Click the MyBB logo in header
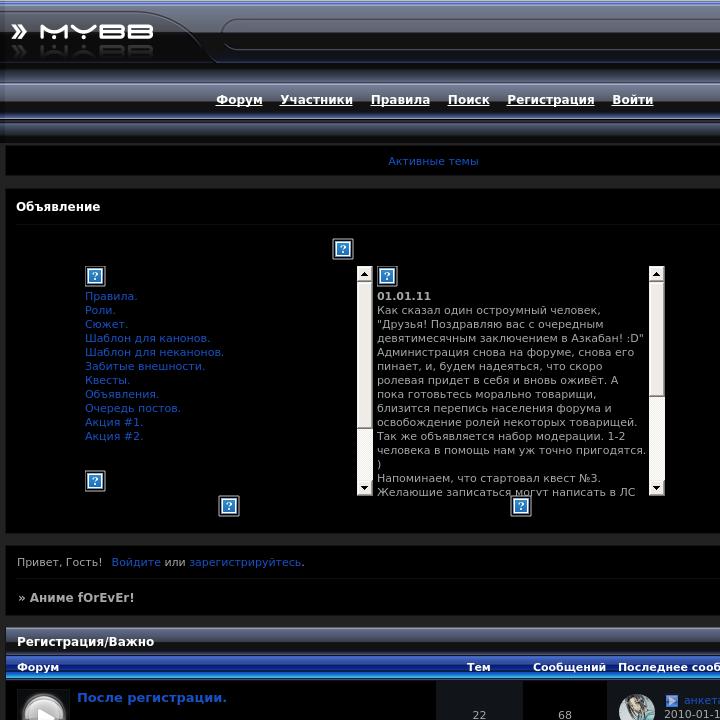This screenshot has width=720, height=720. point(82,32)
